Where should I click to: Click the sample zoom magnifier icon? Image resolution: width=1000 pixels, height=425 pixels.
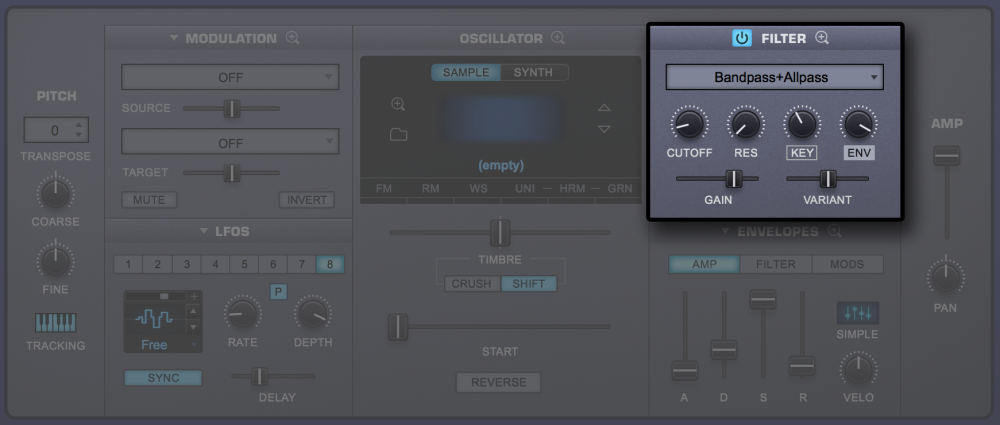(399, 104)
